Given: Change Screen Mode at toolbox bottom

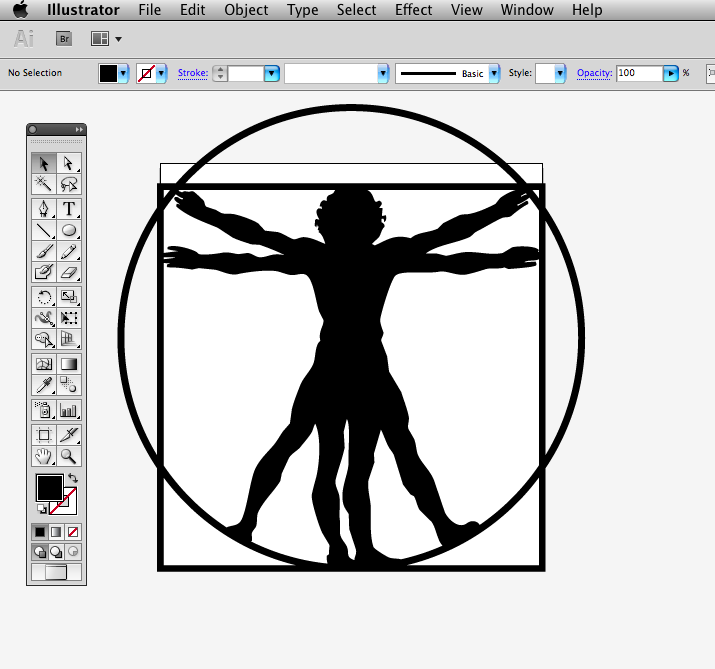Looking at the screenshot, I should click(56, 572).
